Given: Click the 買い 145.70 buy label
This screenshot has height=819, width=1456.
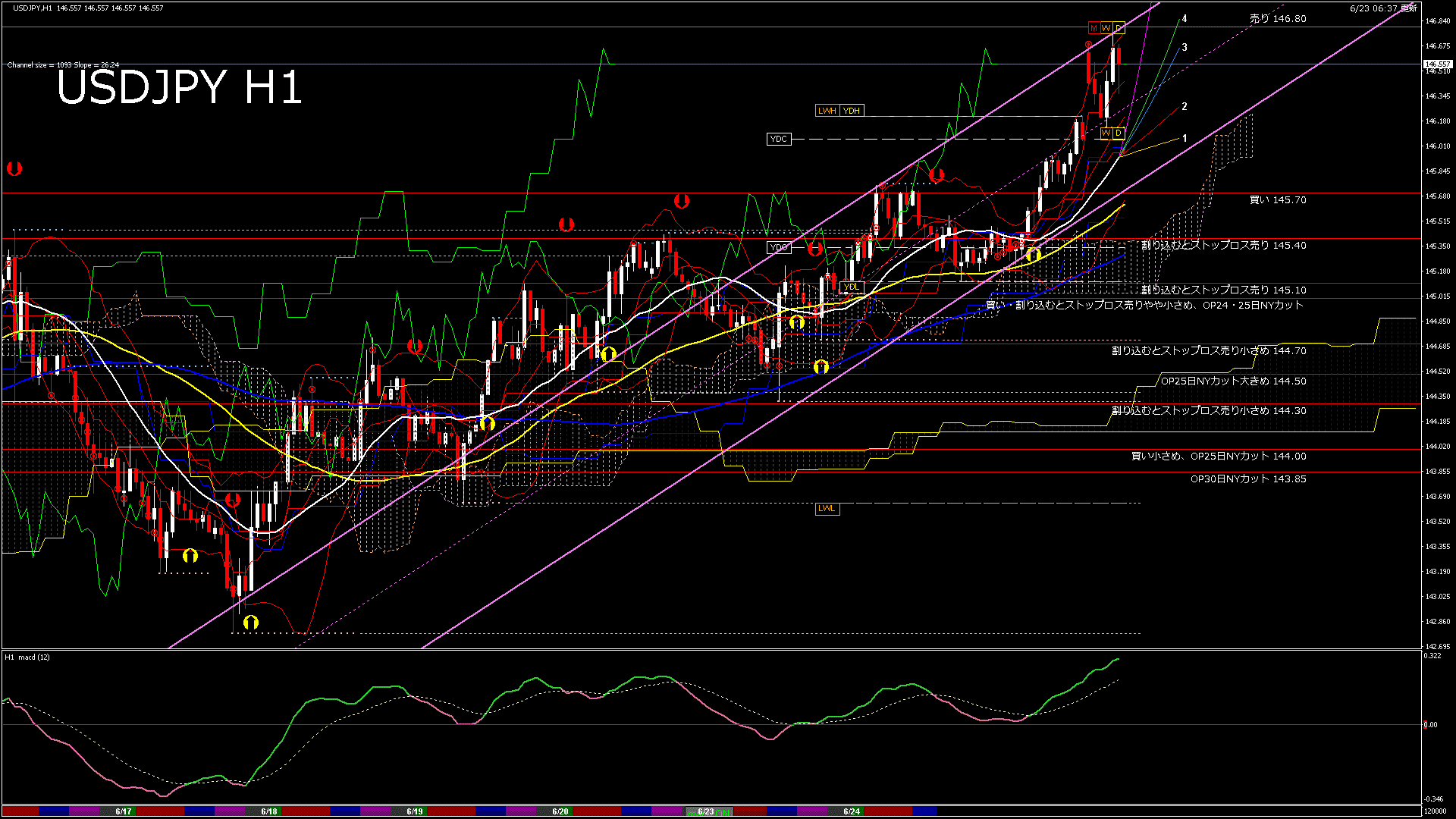Looking at the screenshot, I should (1278, 199).
